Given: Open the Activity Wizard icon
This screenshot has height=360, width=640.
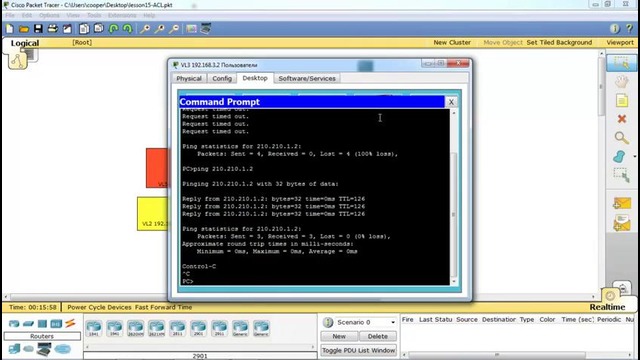Looking at the screenshot, I should [67, 29].
